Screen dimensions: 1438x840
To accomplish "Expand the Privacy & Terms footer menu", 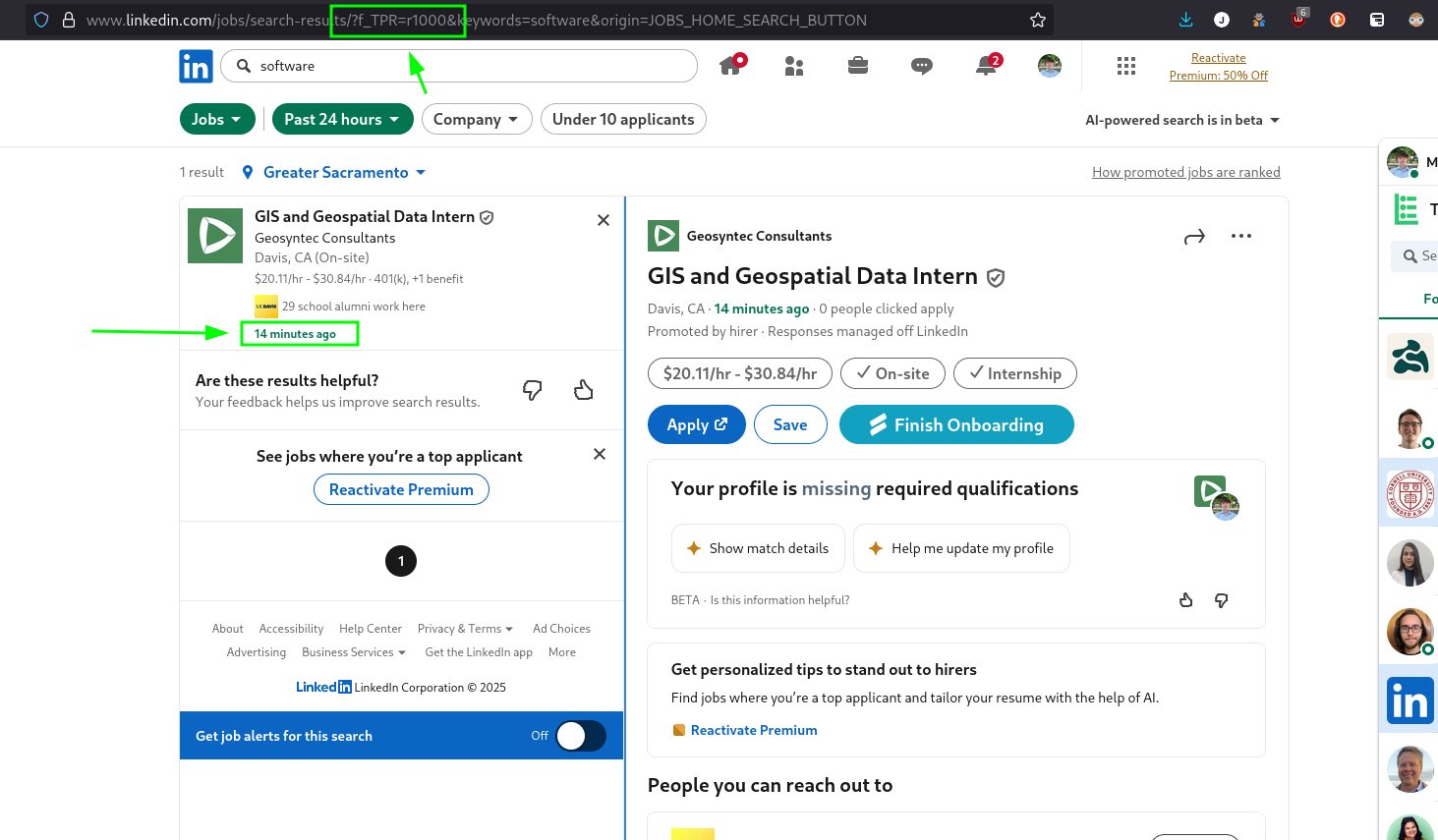I will coord(465,629).
